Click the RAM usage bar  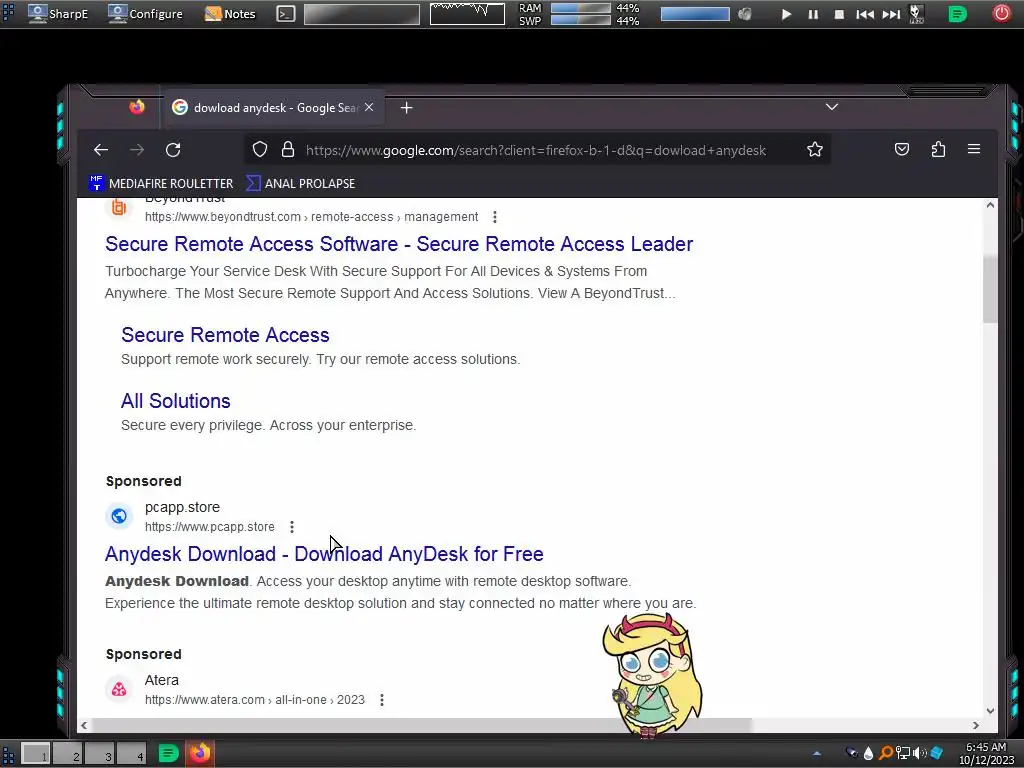(581, 8)
